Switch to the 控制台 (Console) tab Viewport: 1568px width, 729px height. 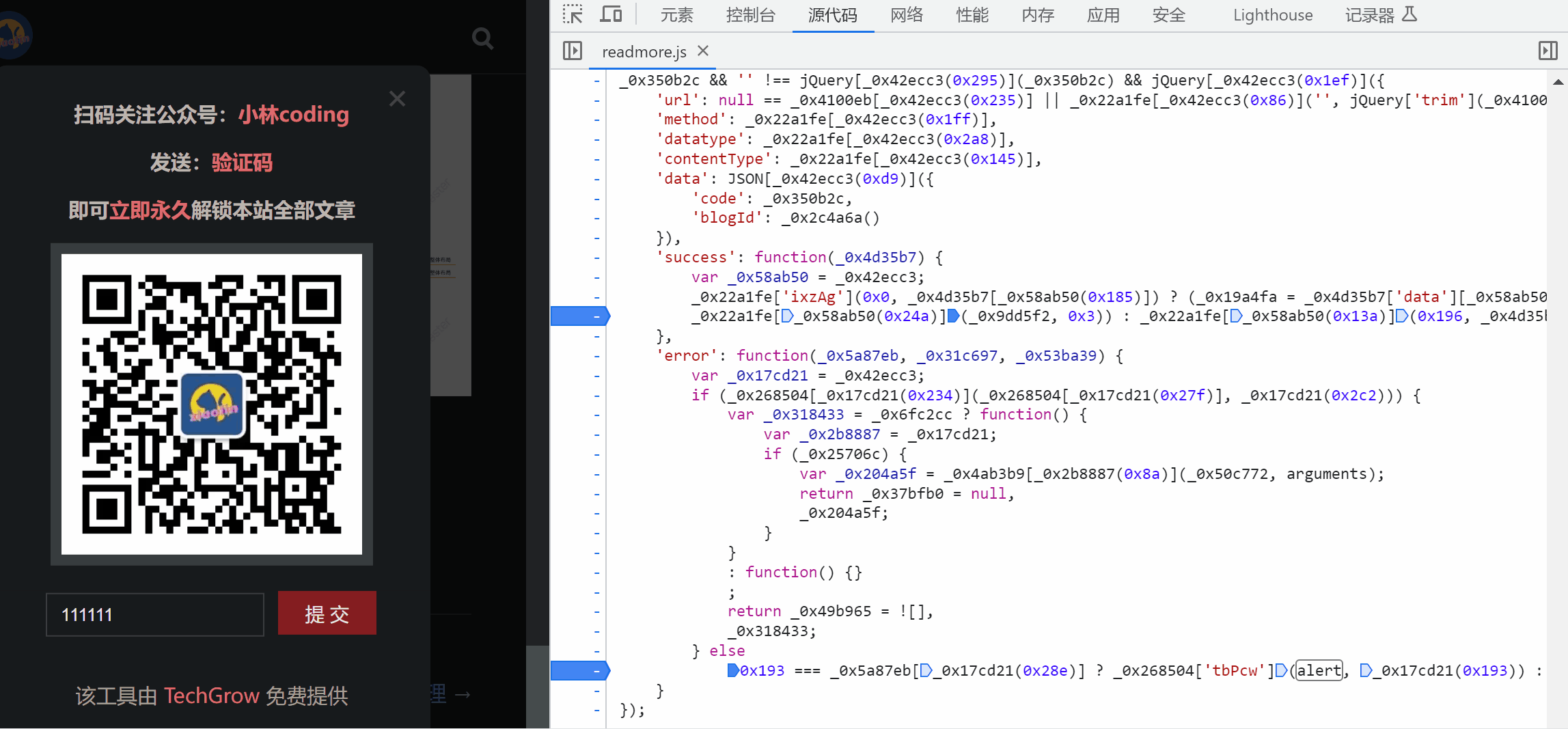[x=751, y=15]
